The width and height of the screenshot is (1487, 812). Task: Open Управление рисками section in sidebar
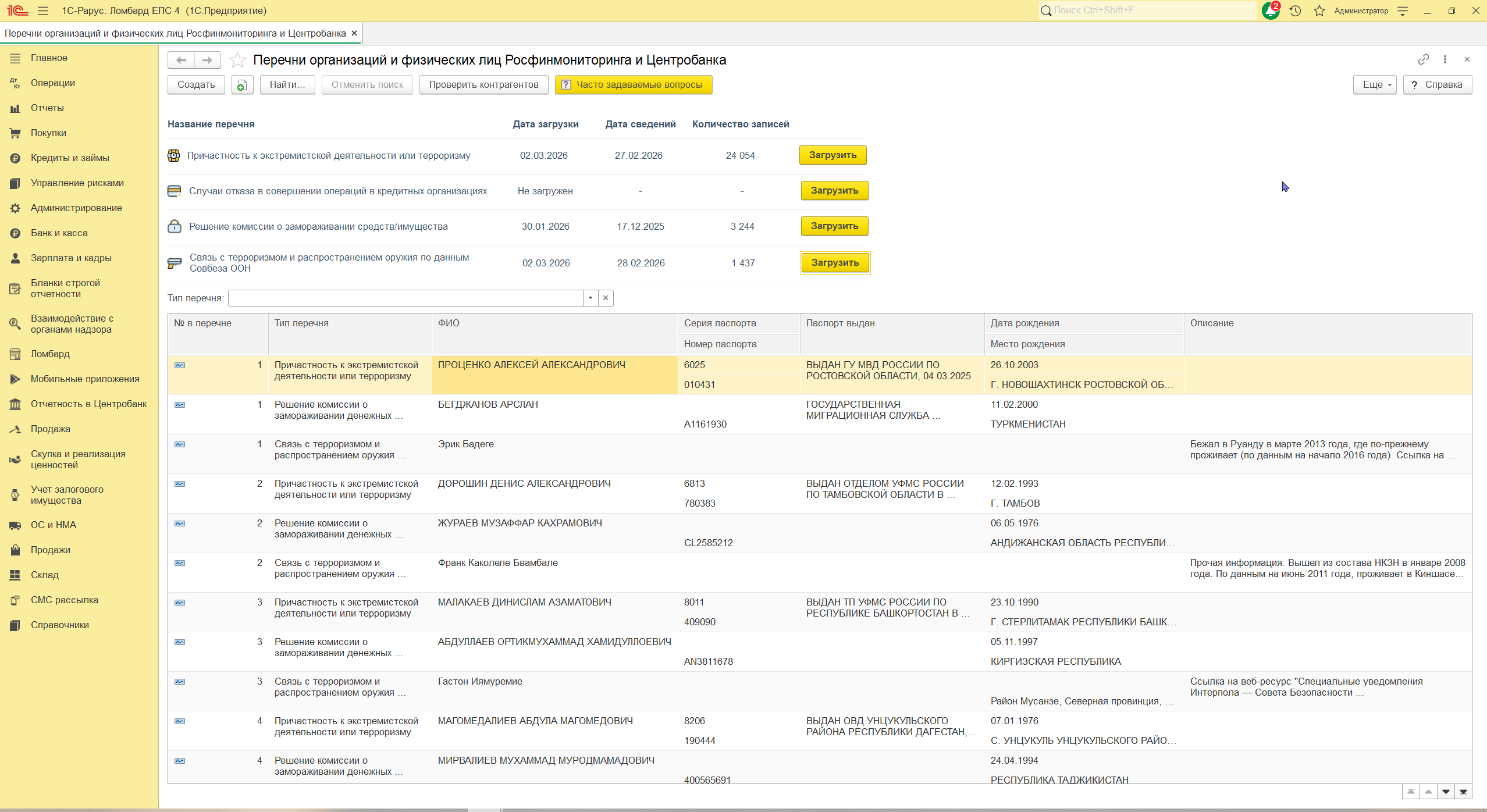tap(77, 183)
